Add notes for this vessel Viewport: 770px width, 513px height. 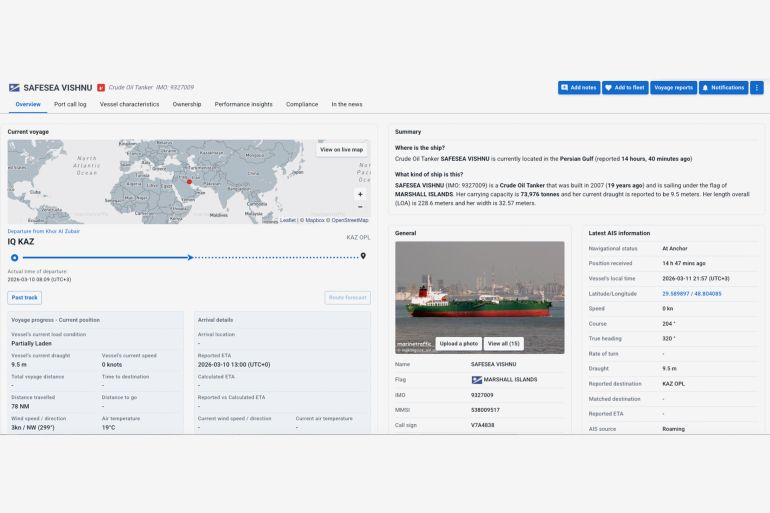[x=579, y=88]
